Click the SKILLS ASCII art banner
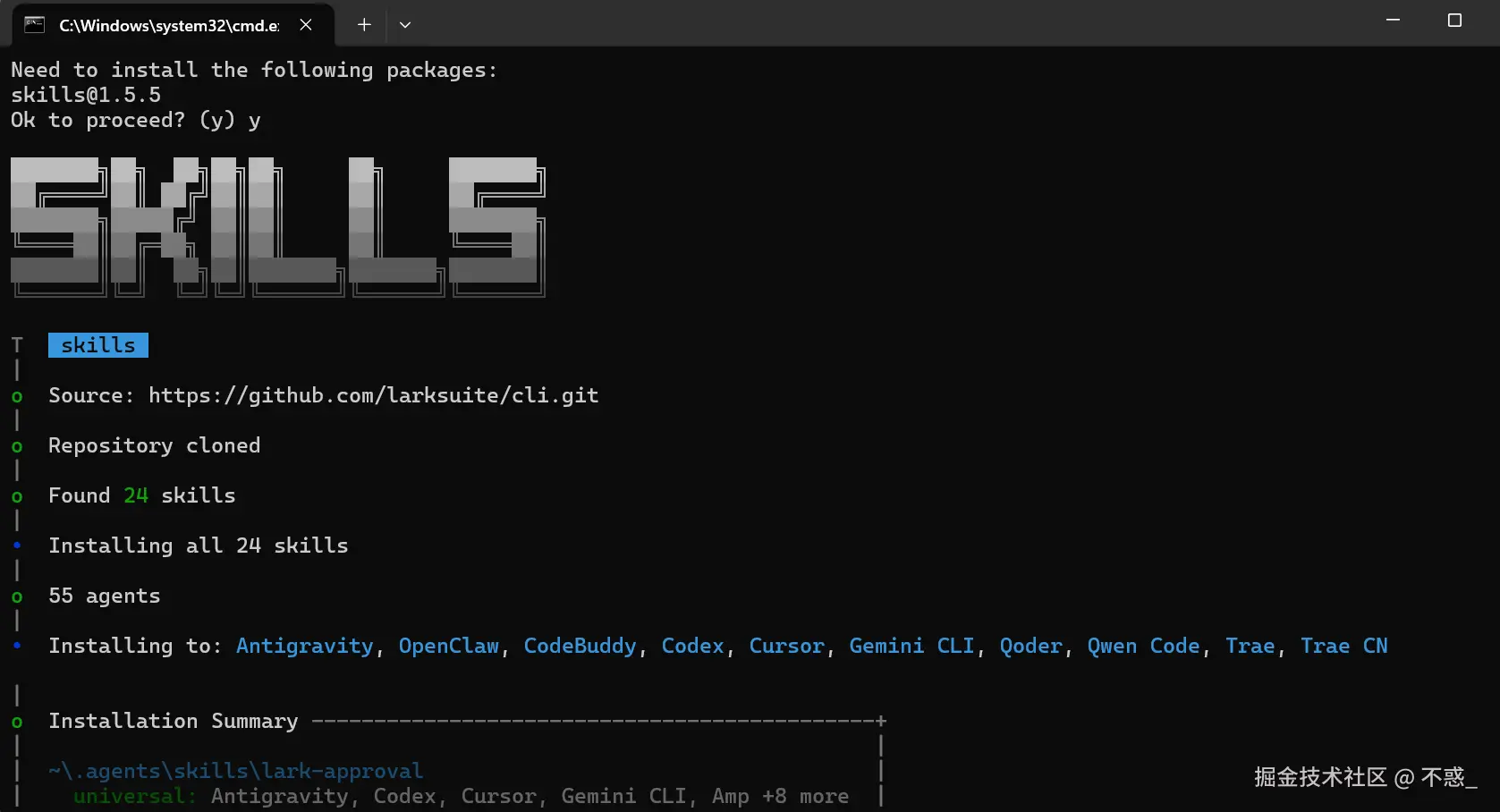 (278, 227)
